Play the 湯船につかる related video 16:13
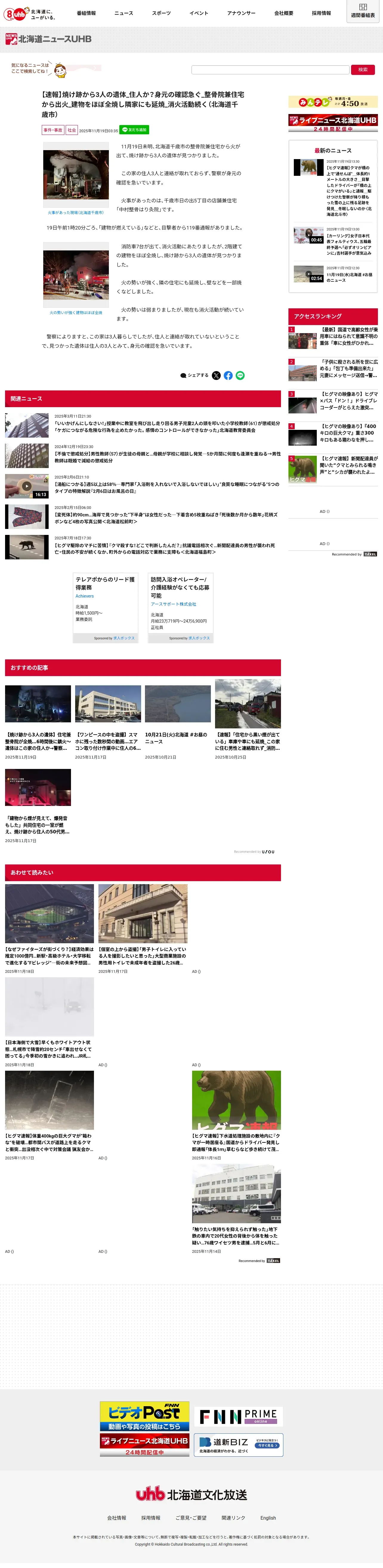Viewport: 383px width, 1568px height. (27, 486)
